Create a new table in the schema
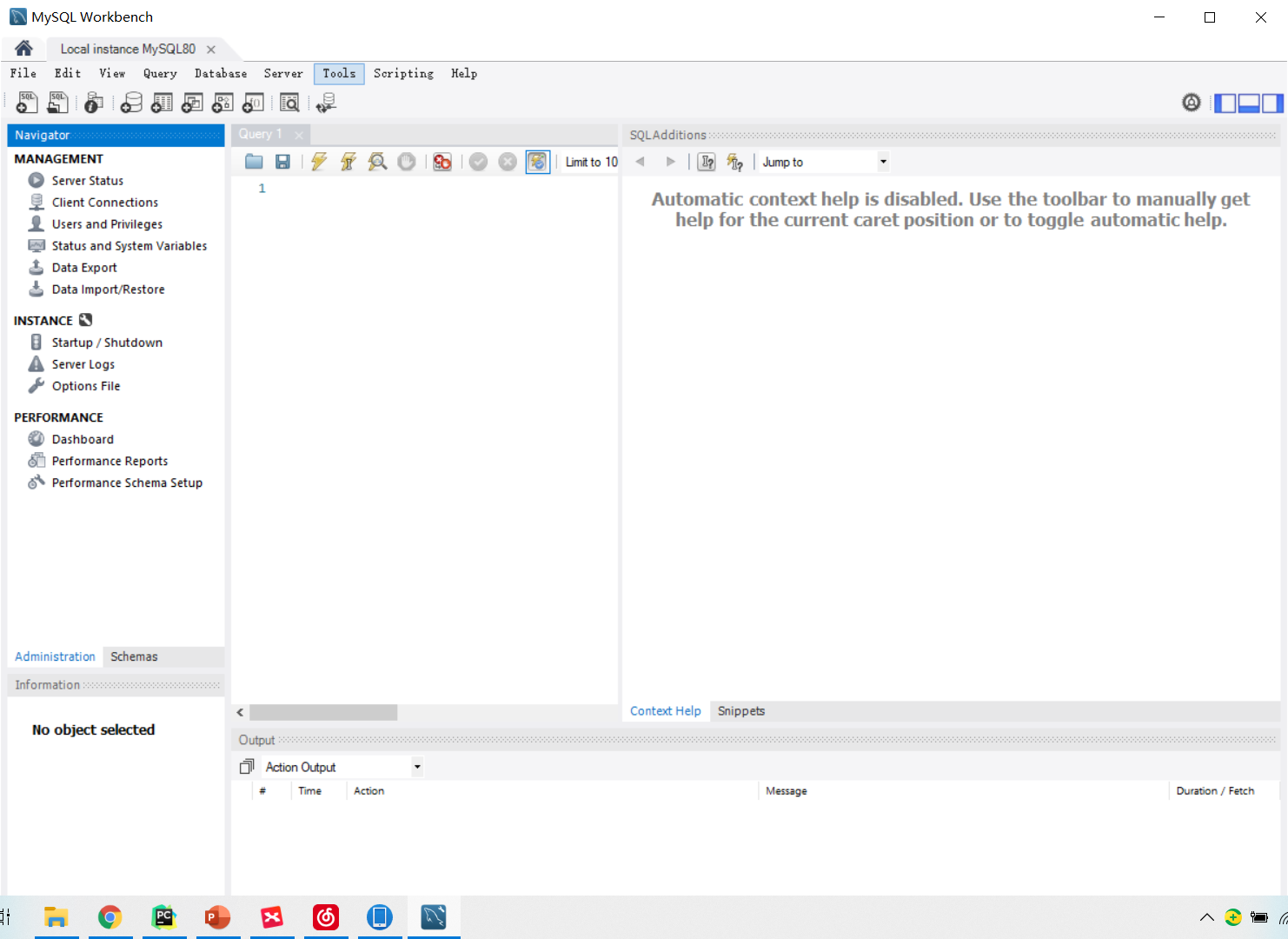Image resolution: width=1288 pixels, height=939 pixels. tap(162, 102)
